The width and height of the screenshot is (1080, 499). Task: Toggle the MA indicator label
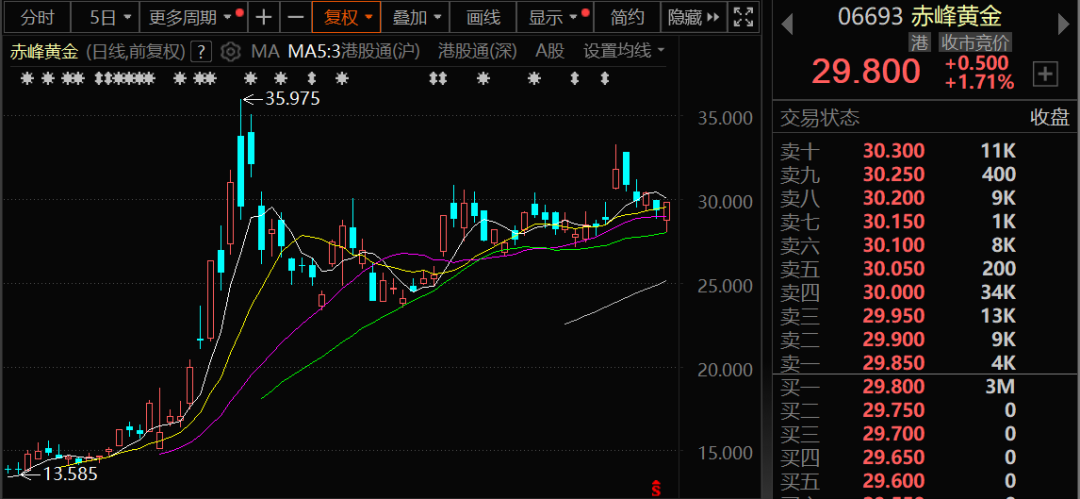click(x=264, y=51)
